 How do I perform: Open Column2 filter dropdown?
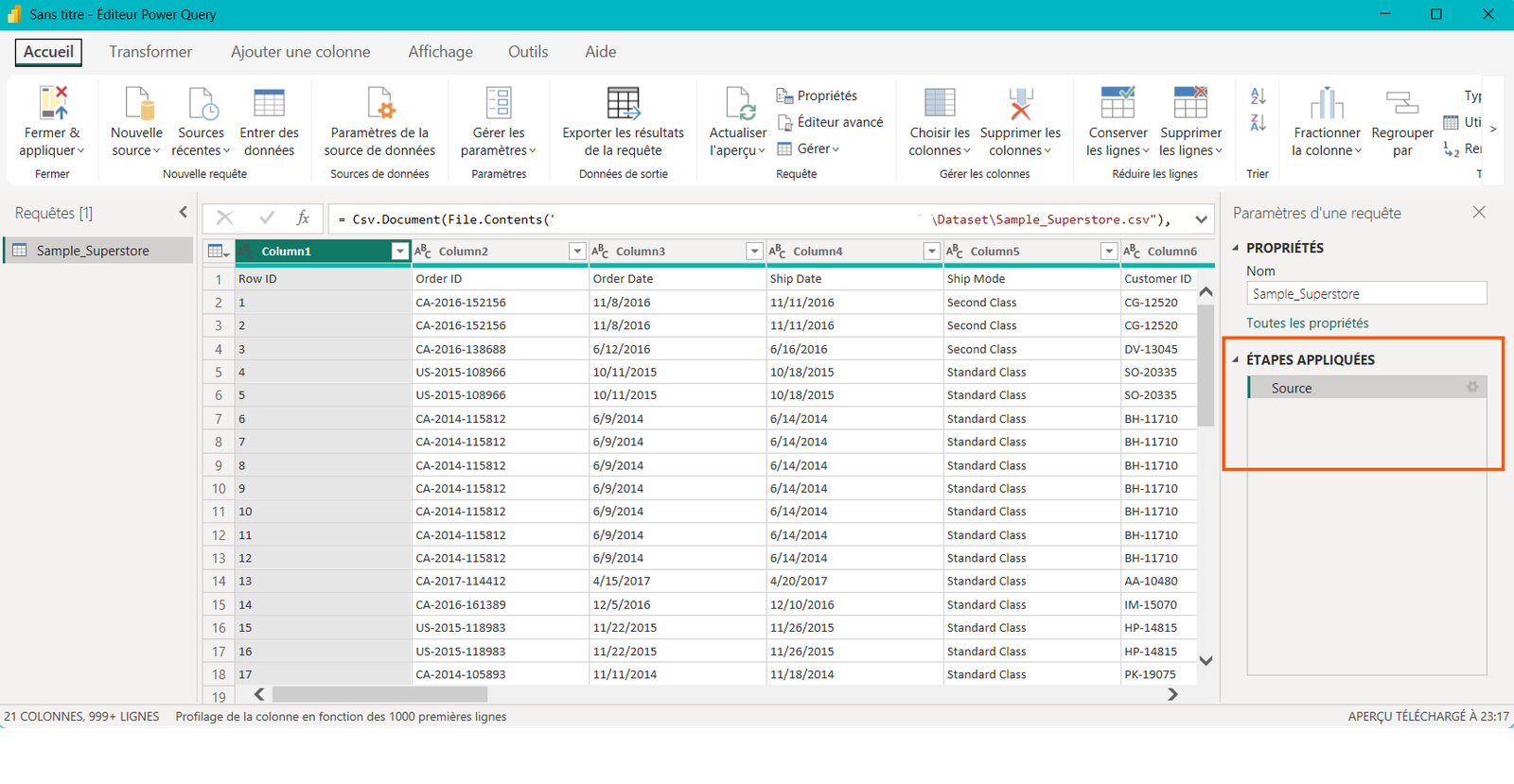(577, 251)
